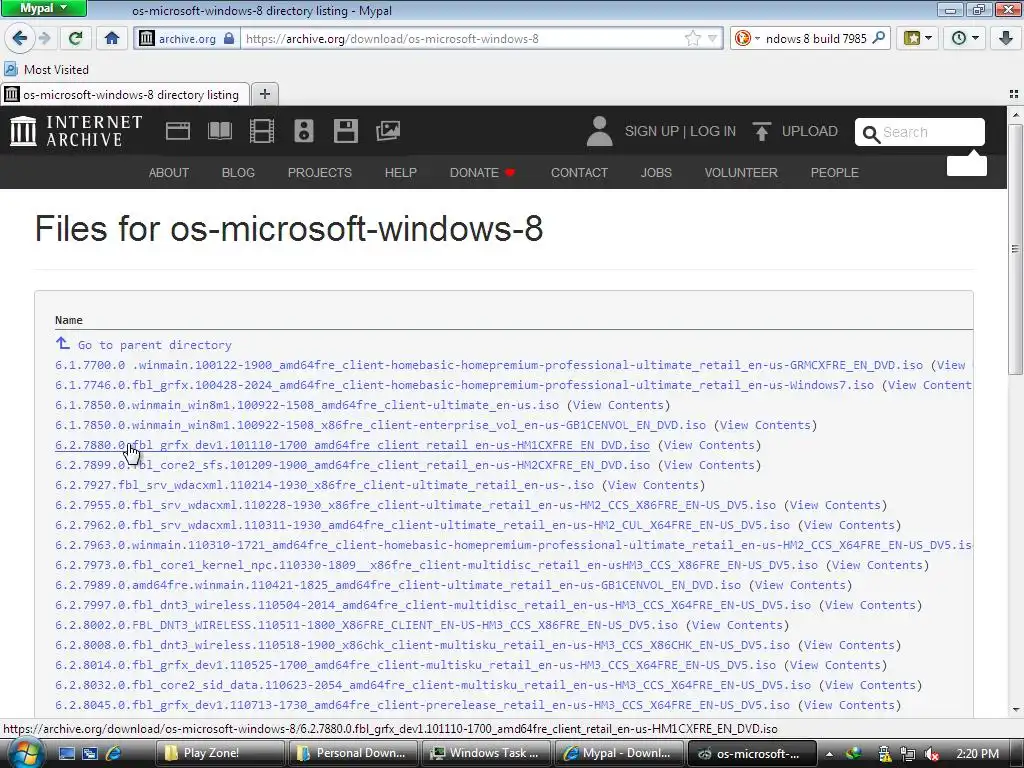Open the BLOG menu item
The width and height of the screenshot is (1024, 768).
238,172
